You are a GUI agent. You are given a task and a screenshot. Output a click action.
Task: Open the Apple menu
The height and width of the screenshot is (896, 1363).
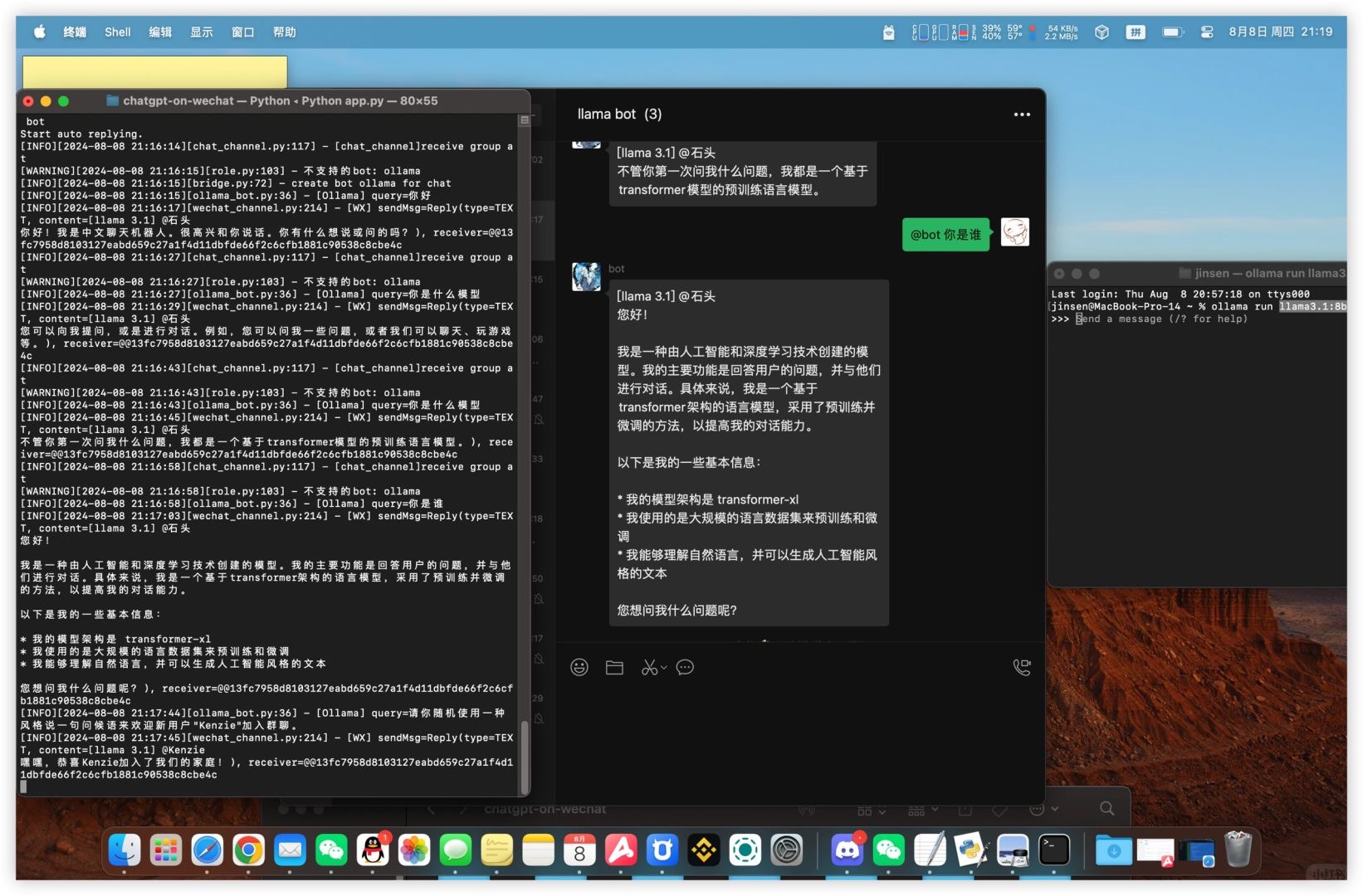[39, 32]
